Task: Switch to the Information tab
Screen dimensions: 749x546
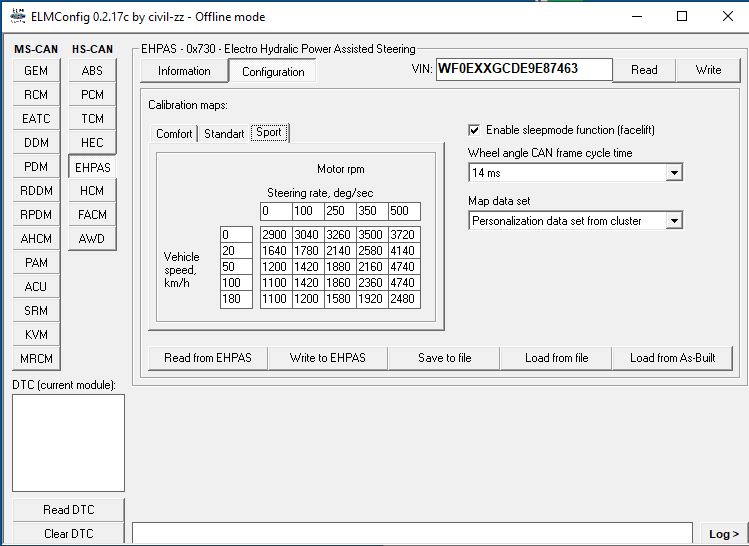Action: (x=184, y=71)
